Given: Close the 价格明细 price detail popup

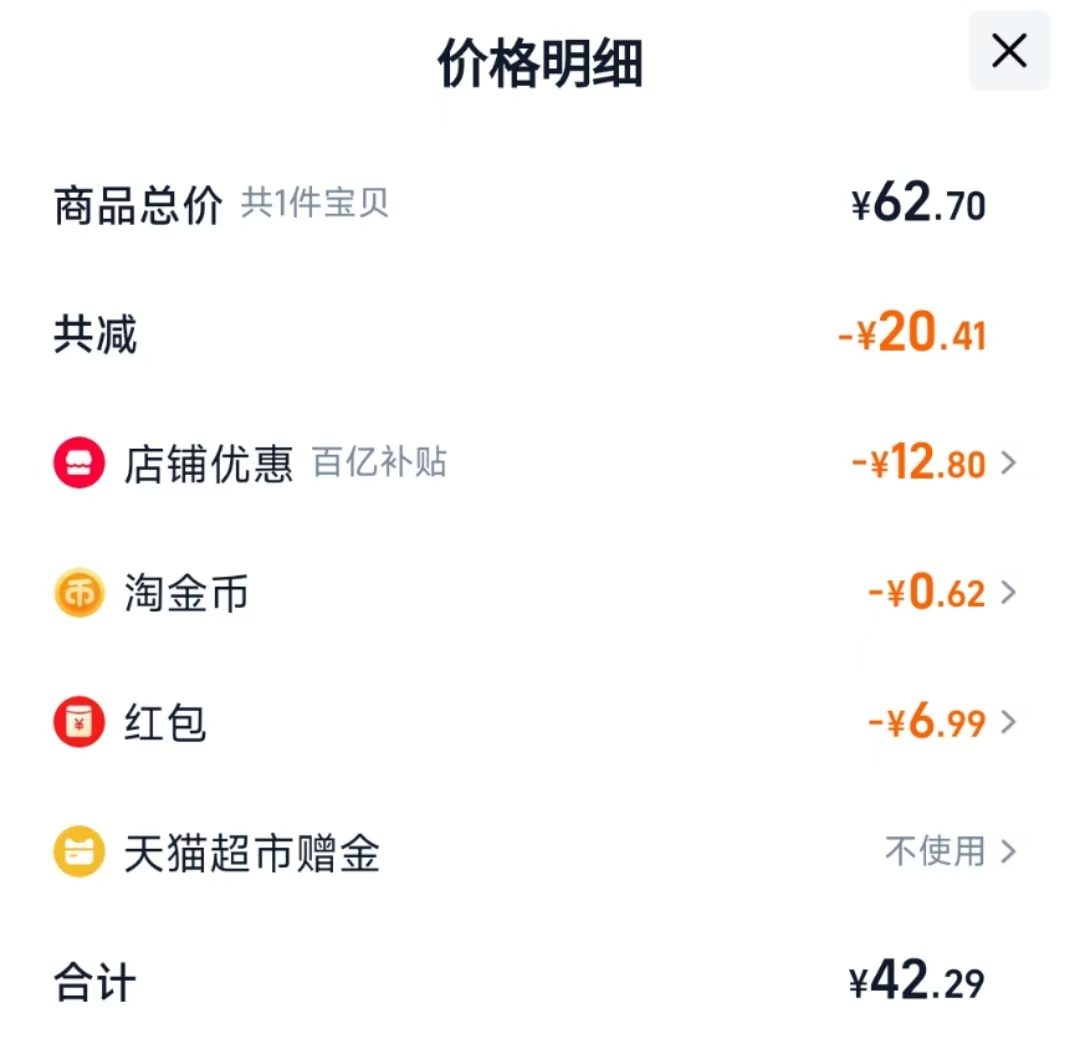Looking at the screenshot, I should click(x=1008, y=51).
